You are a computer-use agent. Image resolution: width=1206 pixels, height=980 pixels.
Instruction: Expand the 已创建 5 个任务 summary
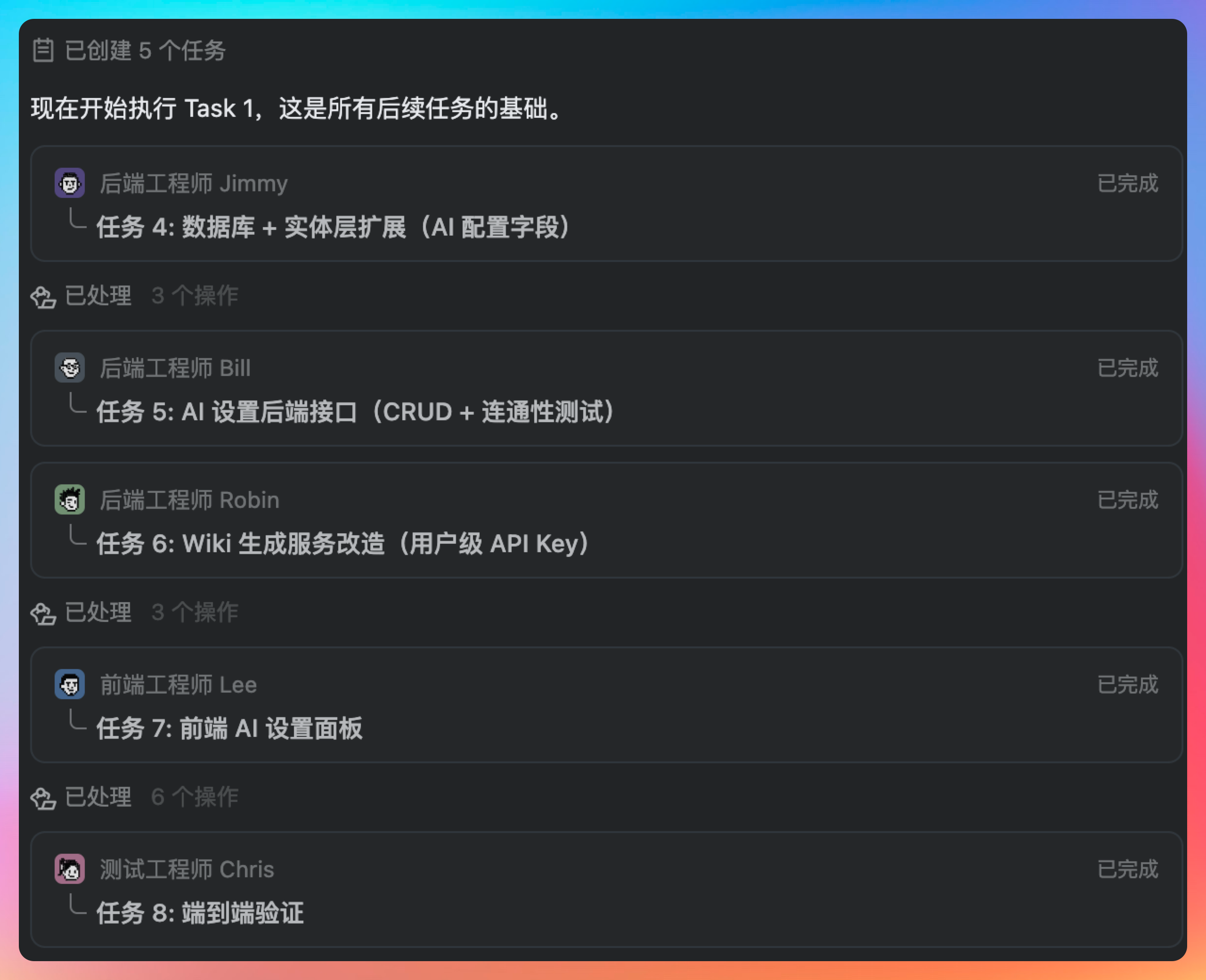(145, 50)
